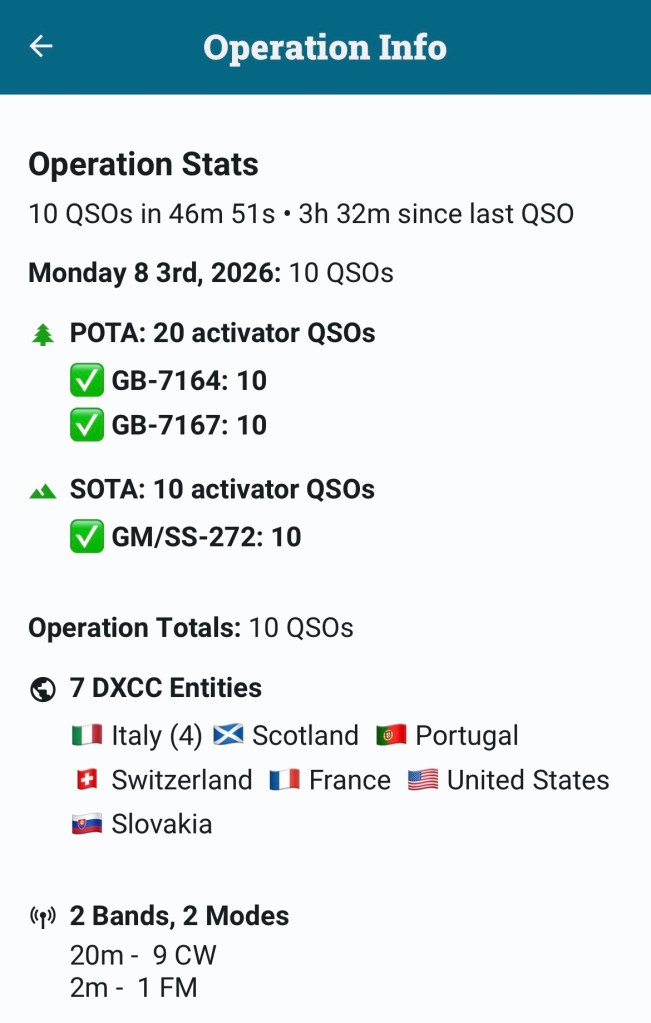This screenshot has width=651, height=1023.
Task: Click the Switzerland flag icon
Action: tap(87, 780)
